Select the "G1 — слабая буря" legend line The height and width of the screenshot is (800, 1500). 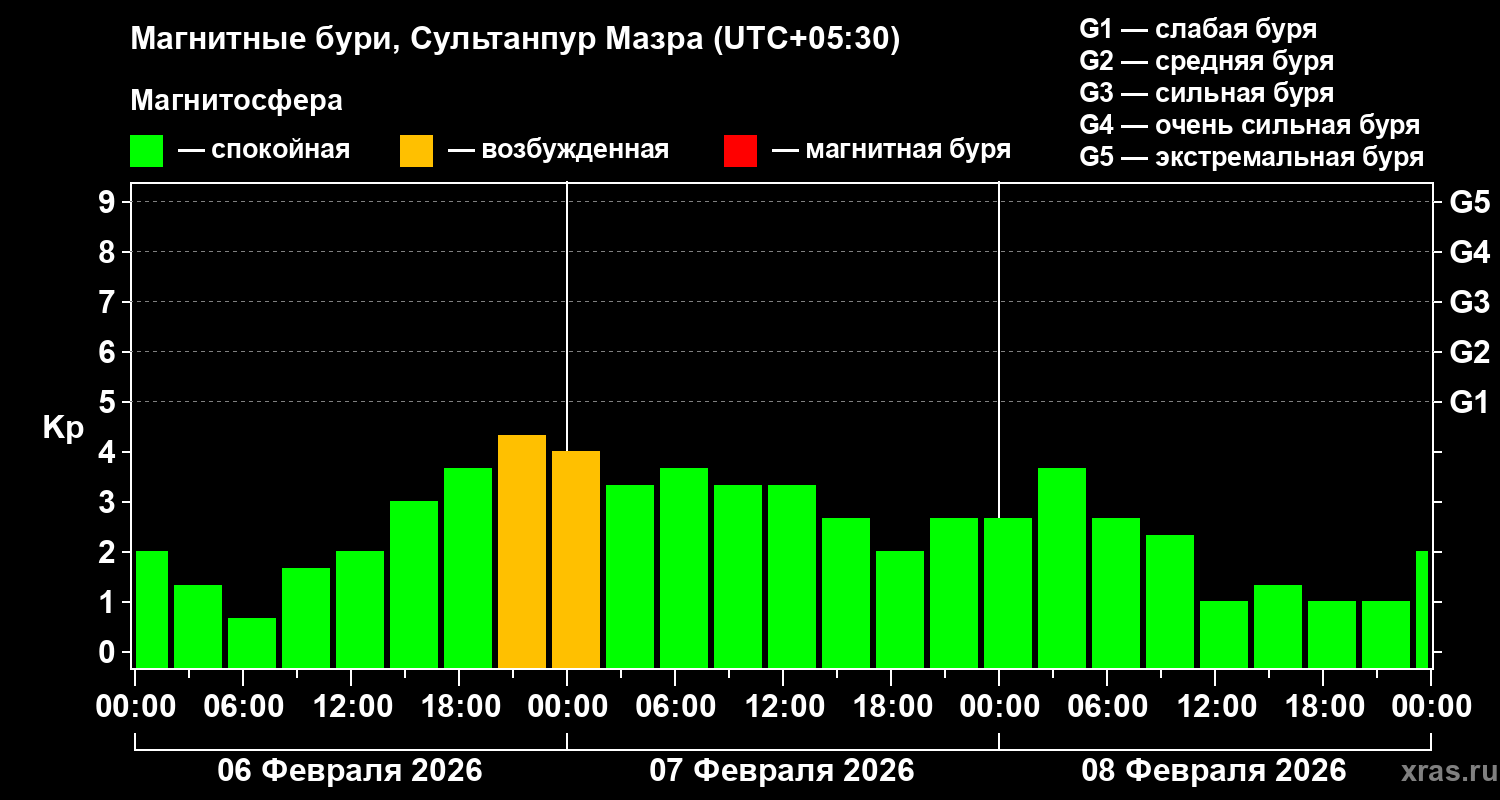pyautogui.click(x=1198, y=29)
